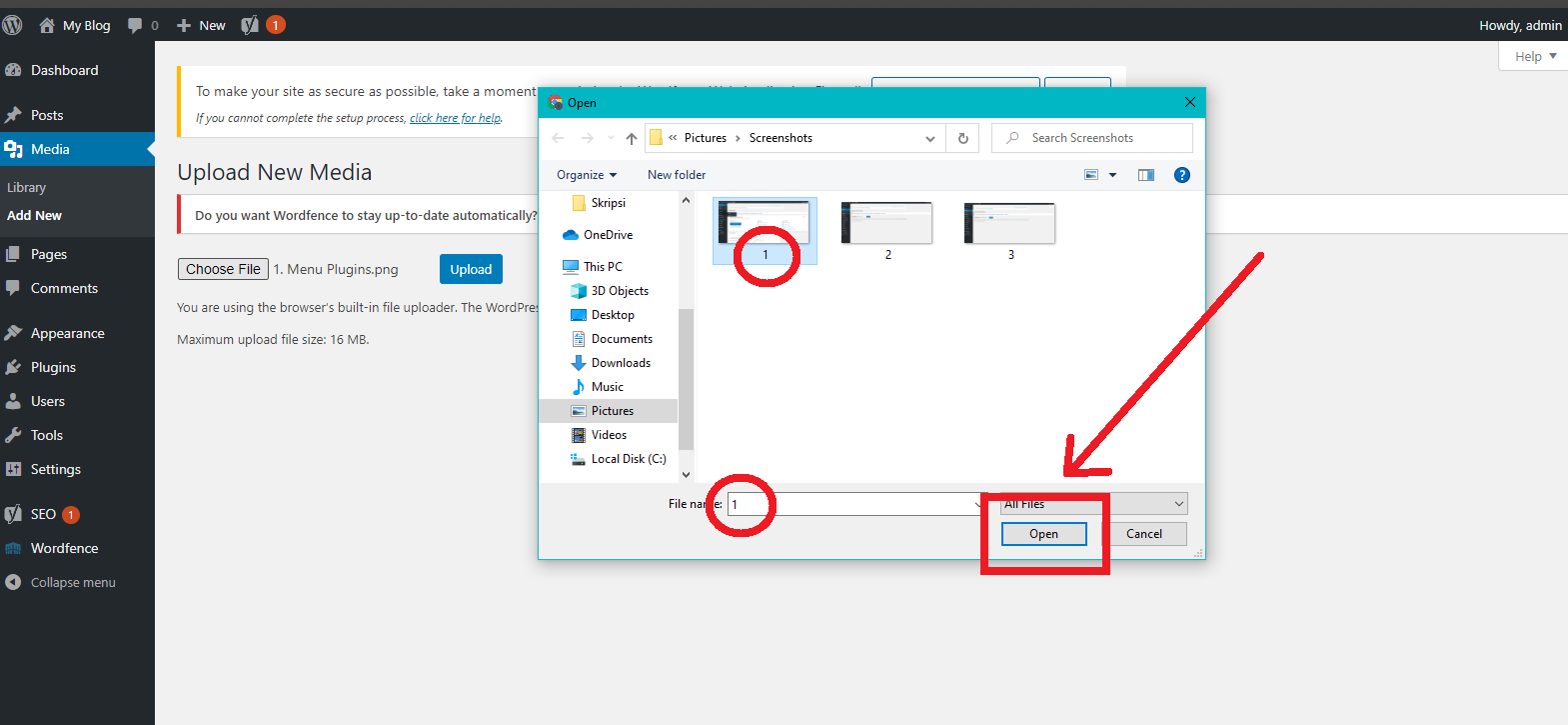Viewport: 1568px width, 725px height.
Task: Open the view options dropdown arrow
Action: [x=1112, y=175]
